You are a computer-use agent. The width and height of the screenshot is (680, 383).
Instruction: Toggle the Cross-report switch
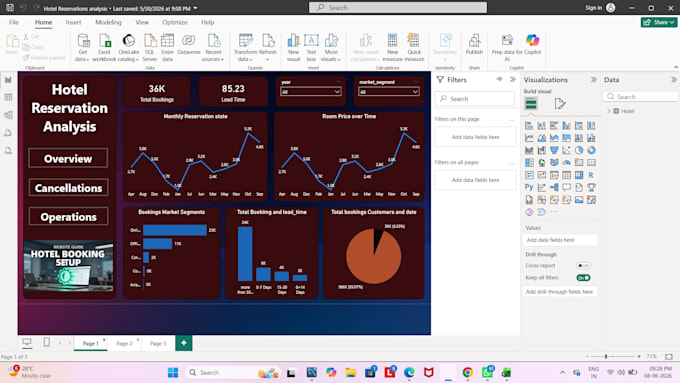pyautogui.click(x=583, y=265)
